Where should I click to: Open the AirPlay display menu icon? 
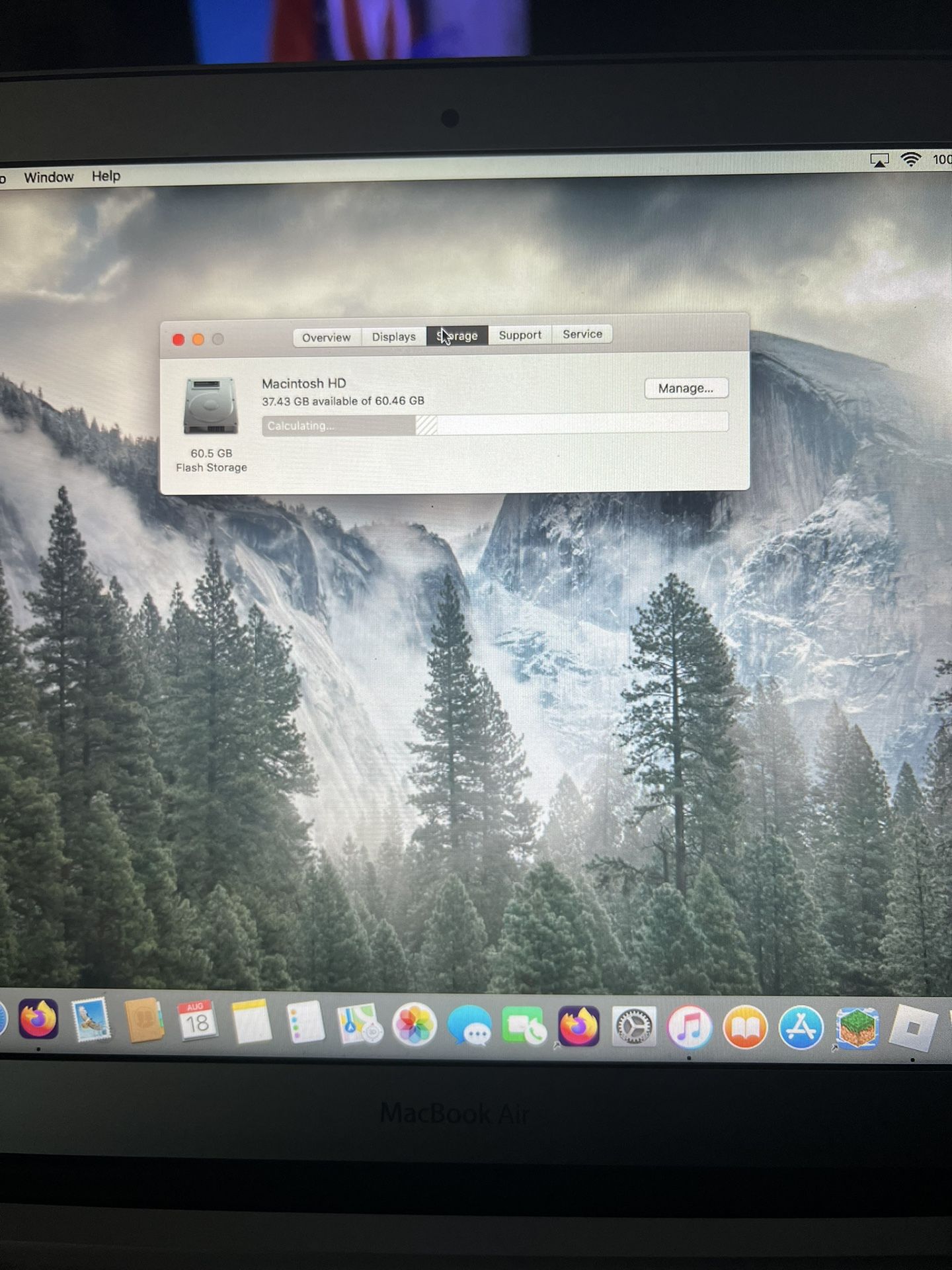click(x=879, y=160)
